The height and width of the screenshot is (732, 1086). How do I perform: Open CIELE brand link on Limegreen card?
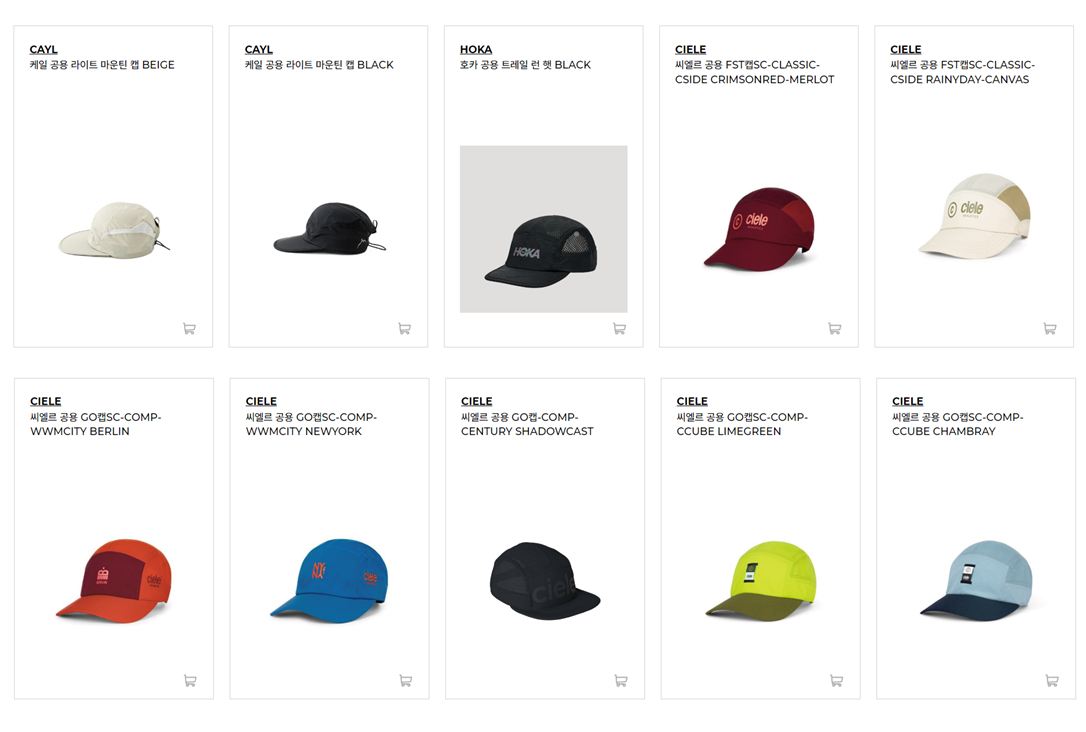coord(692,401)
